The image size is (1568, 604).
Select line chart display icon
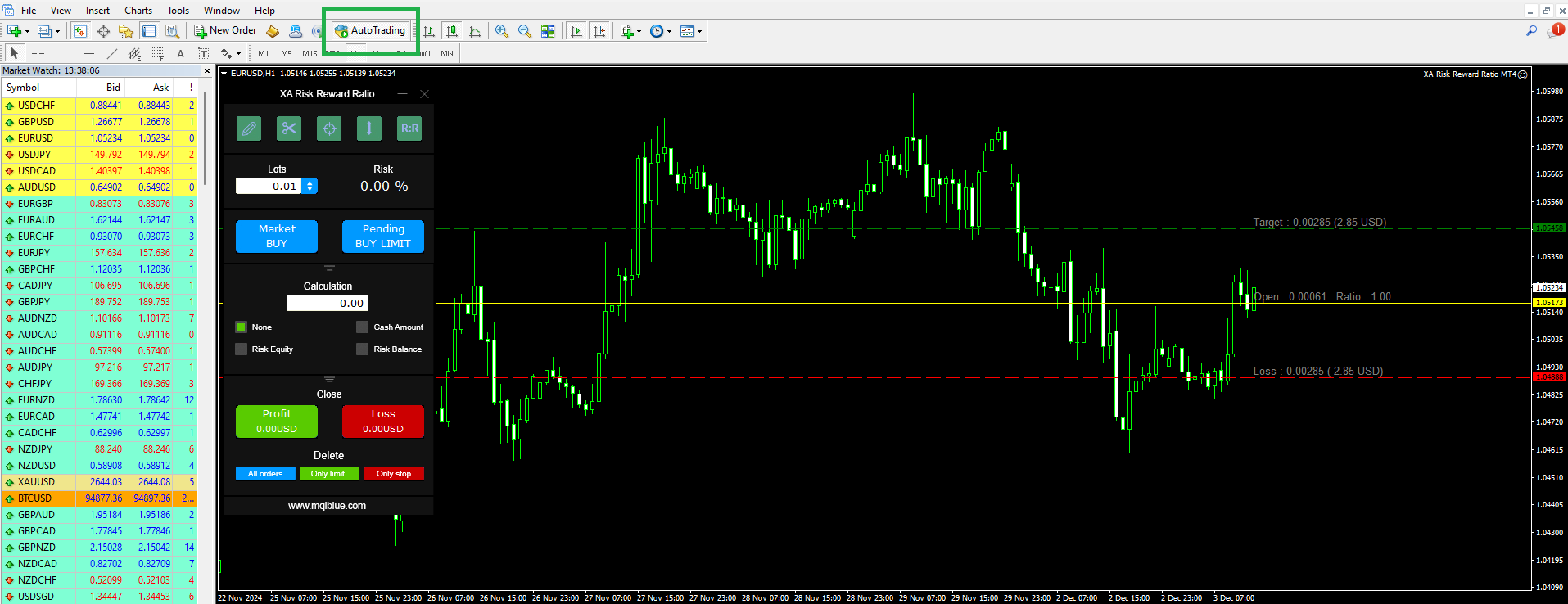pos(475,31)
